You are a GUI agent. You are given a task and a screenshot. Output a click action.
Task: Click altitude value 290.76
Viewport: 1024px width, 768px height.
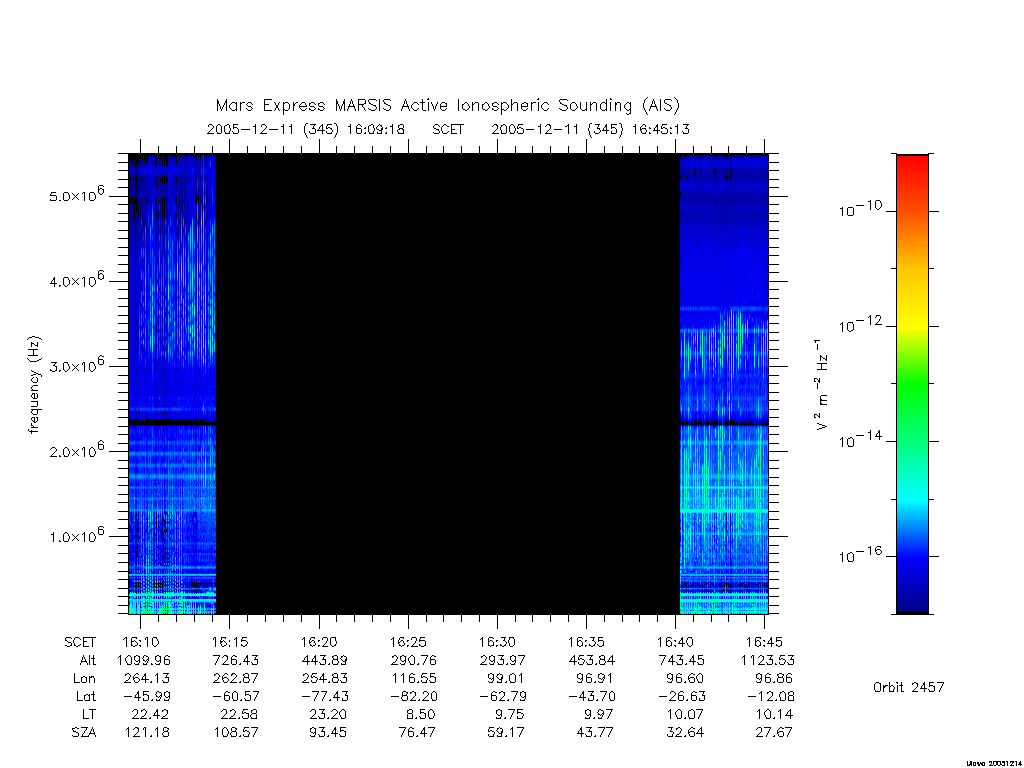(x=413, y=660)
